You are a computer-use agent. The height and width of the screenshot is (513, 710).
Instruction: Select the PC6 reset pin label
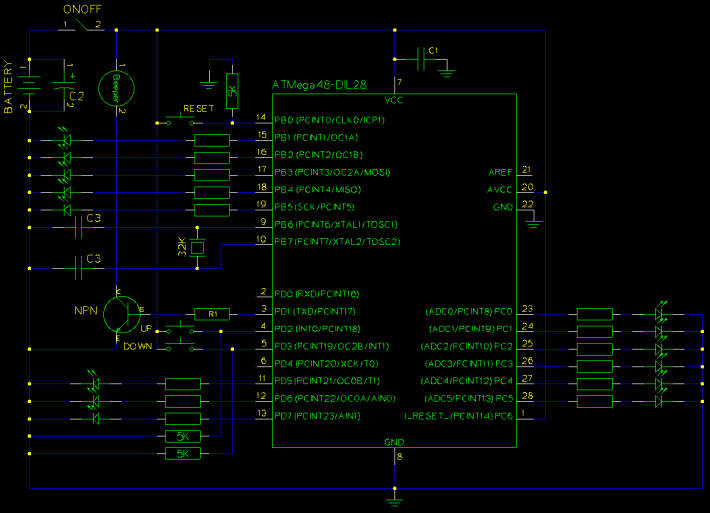pyautogui.click(x=461, y=415)
